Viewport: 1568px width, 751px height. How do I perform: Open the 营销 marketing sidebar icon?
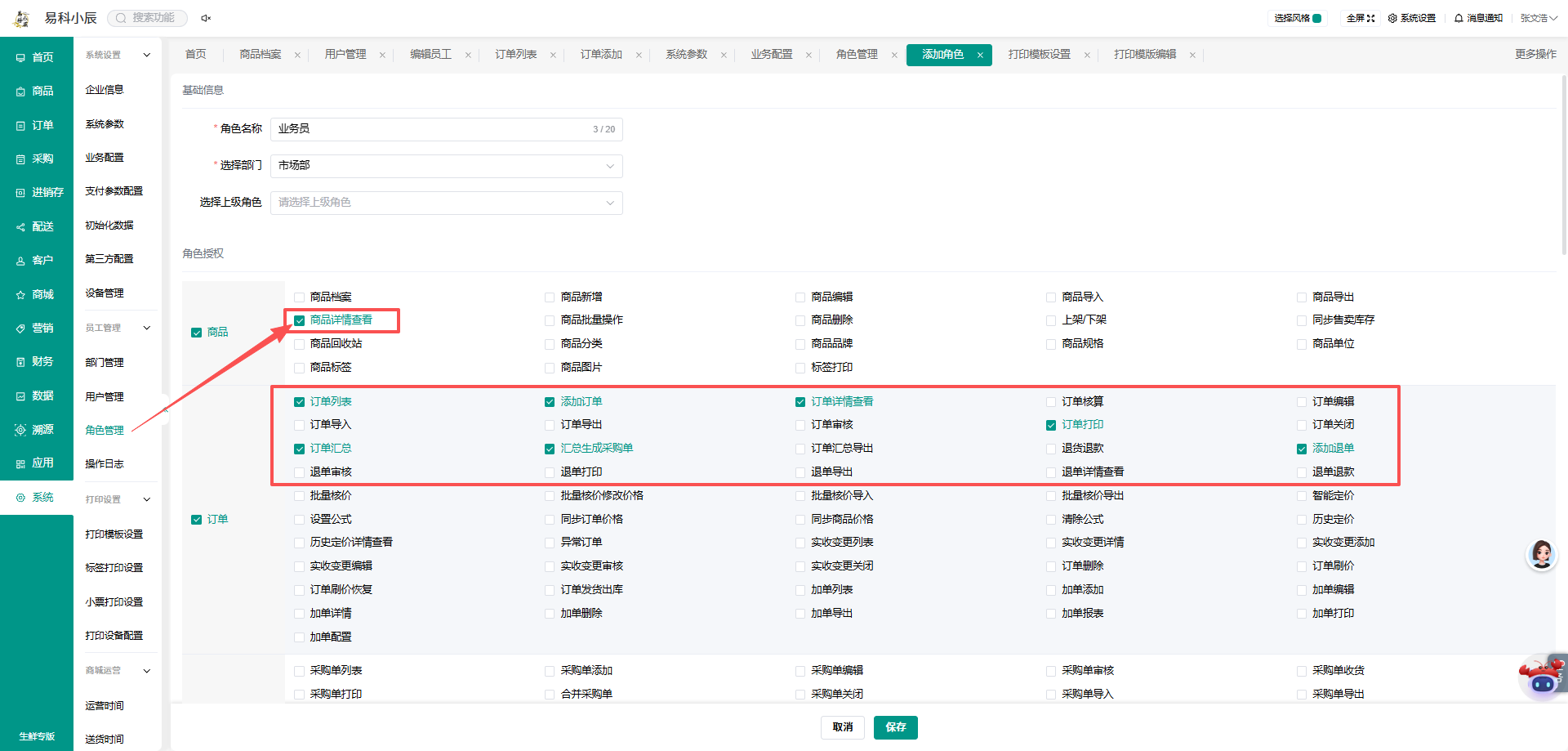(x=20, y=329)
